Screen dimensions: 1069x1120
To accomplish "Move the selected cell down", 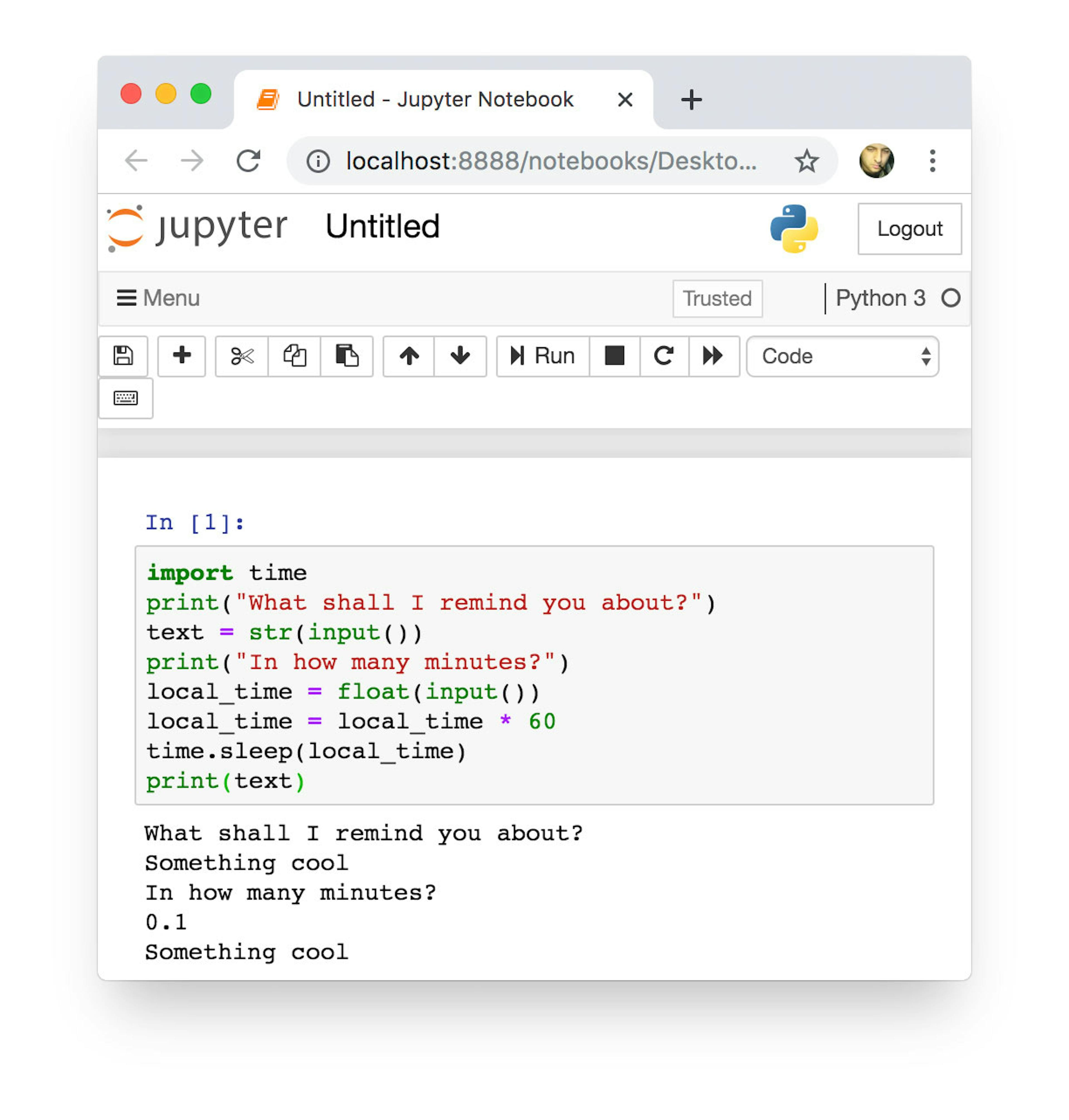I will click(x=460, y=356).
